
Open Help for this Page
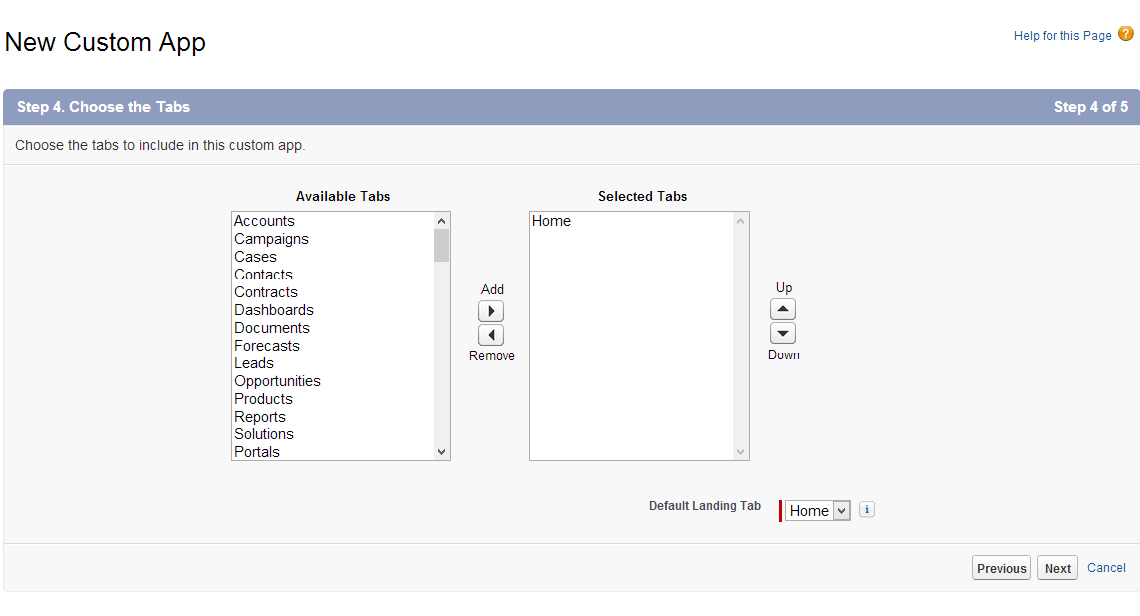point(1062,35)
